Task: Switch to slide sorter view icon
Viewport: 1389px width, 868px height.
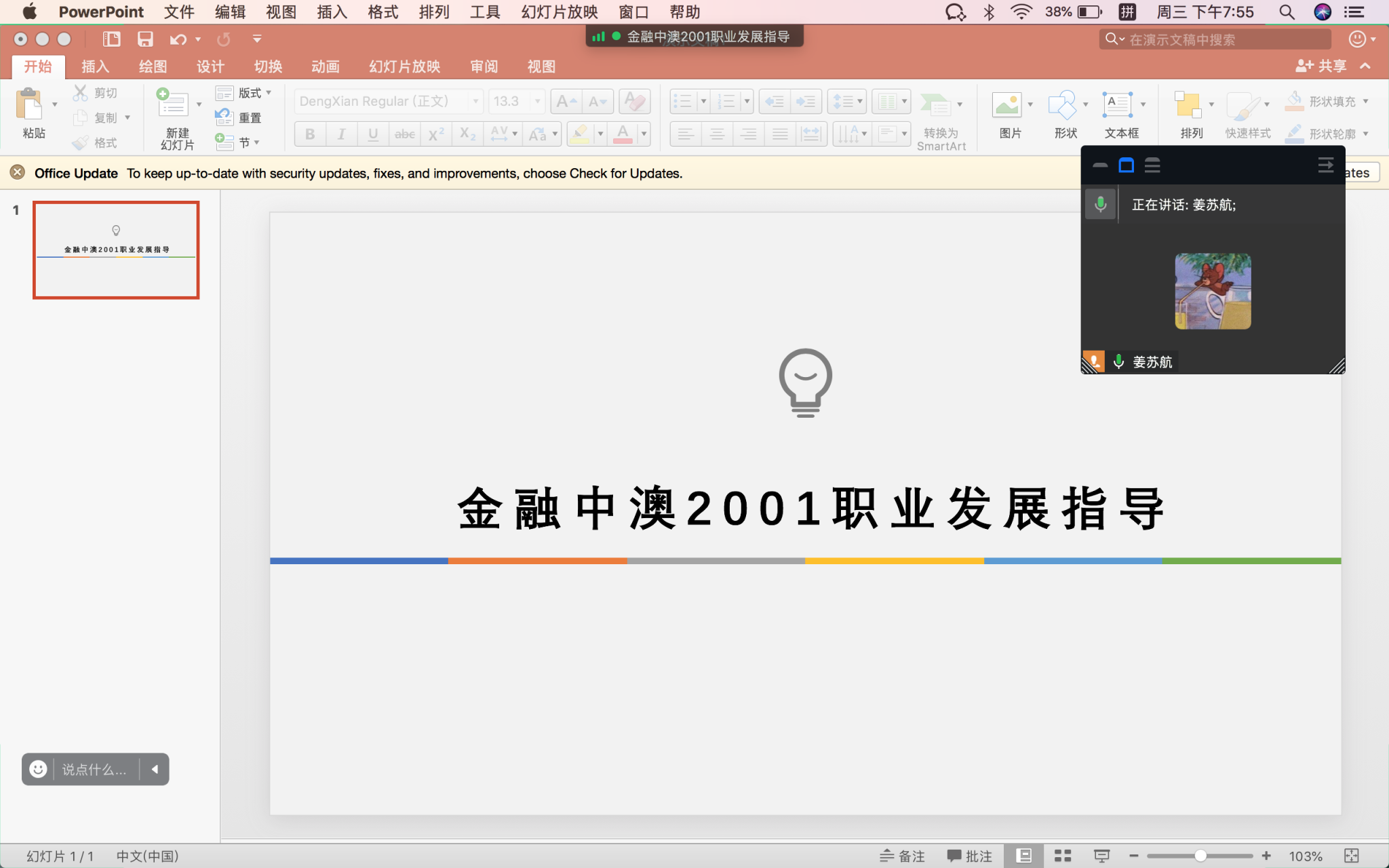Action: coord(1063,856)
